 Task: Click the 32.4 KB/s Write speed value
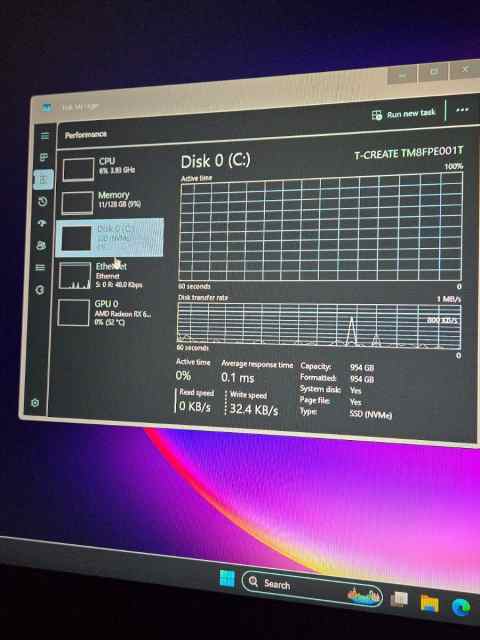(254, 409)
